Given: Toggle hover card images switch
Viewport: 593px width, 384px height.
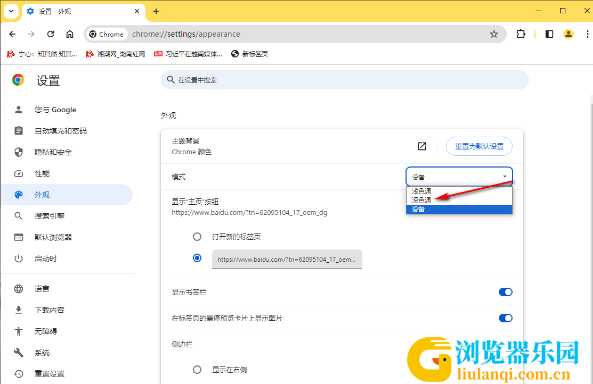Looking at the screenshot, I should (505, 318).
